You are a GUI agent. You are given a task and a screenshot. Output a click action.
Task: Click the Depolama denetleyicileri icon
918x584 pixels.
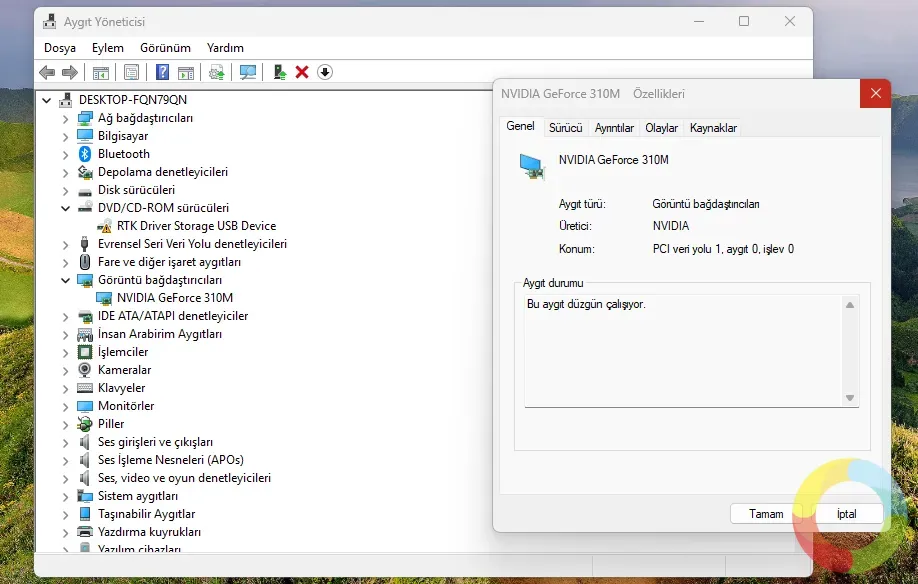coord(85,172)
